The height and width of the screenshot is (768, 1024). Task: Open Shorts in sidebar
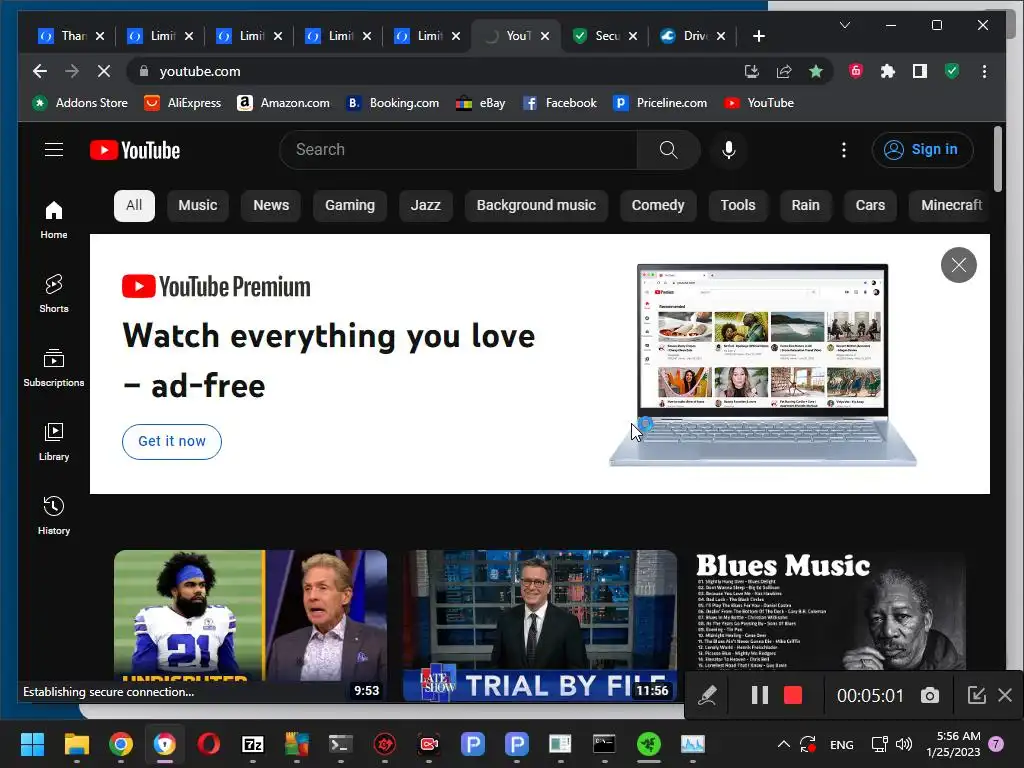pos(54,294)
